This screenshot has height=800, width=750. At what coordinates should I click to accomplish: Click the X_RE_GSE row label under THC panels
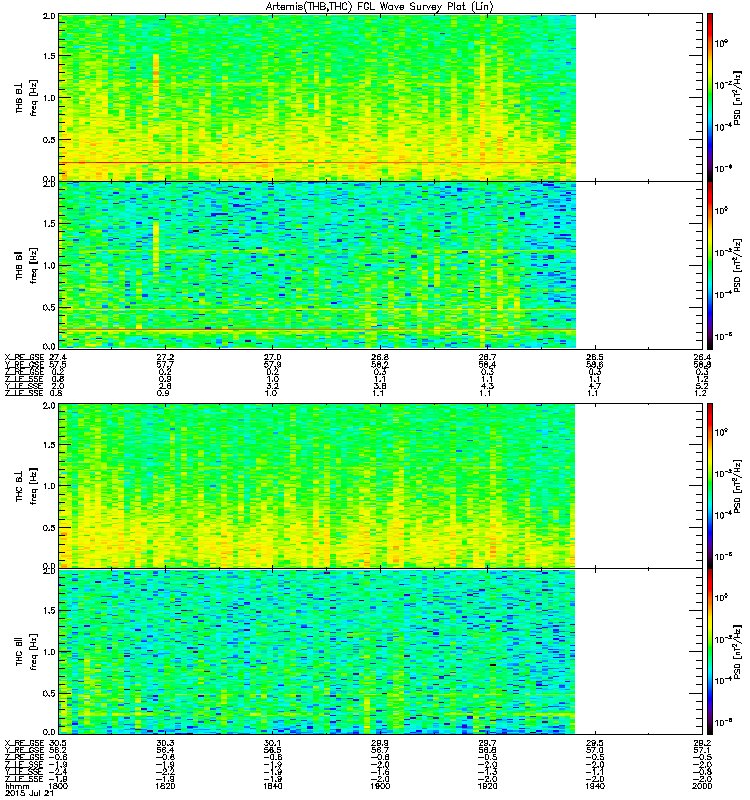point(24,743)
